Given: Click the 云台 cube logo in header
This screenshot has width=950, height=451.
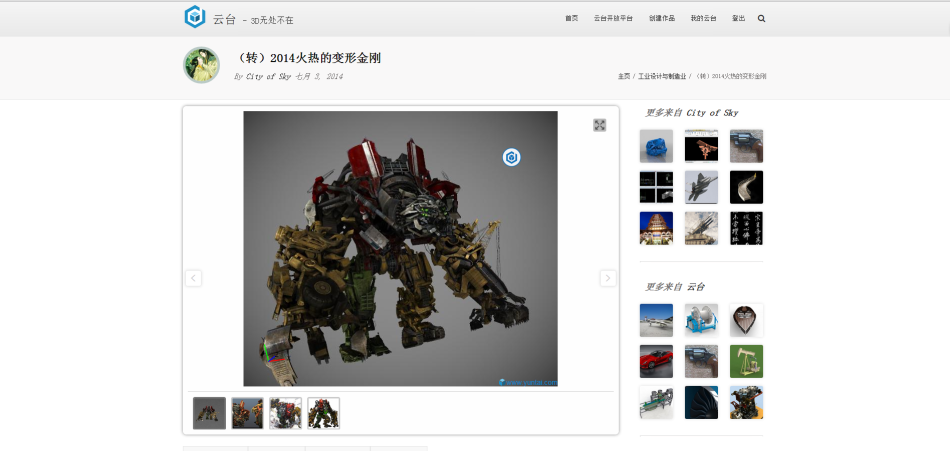Looking at the screenshot, I should [194, 17].
